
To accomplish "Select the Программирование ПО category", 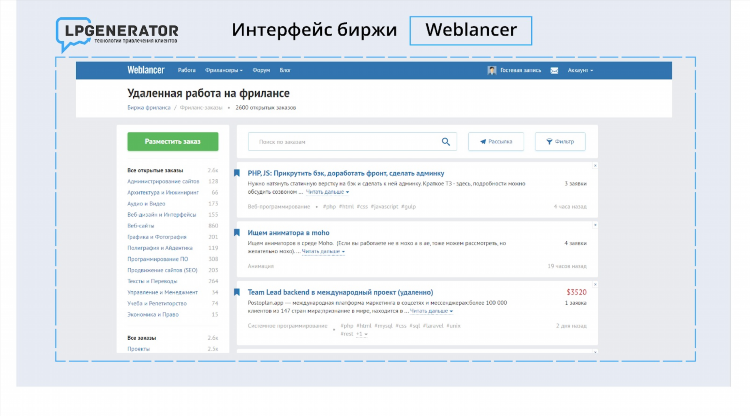I will point(158,259).
